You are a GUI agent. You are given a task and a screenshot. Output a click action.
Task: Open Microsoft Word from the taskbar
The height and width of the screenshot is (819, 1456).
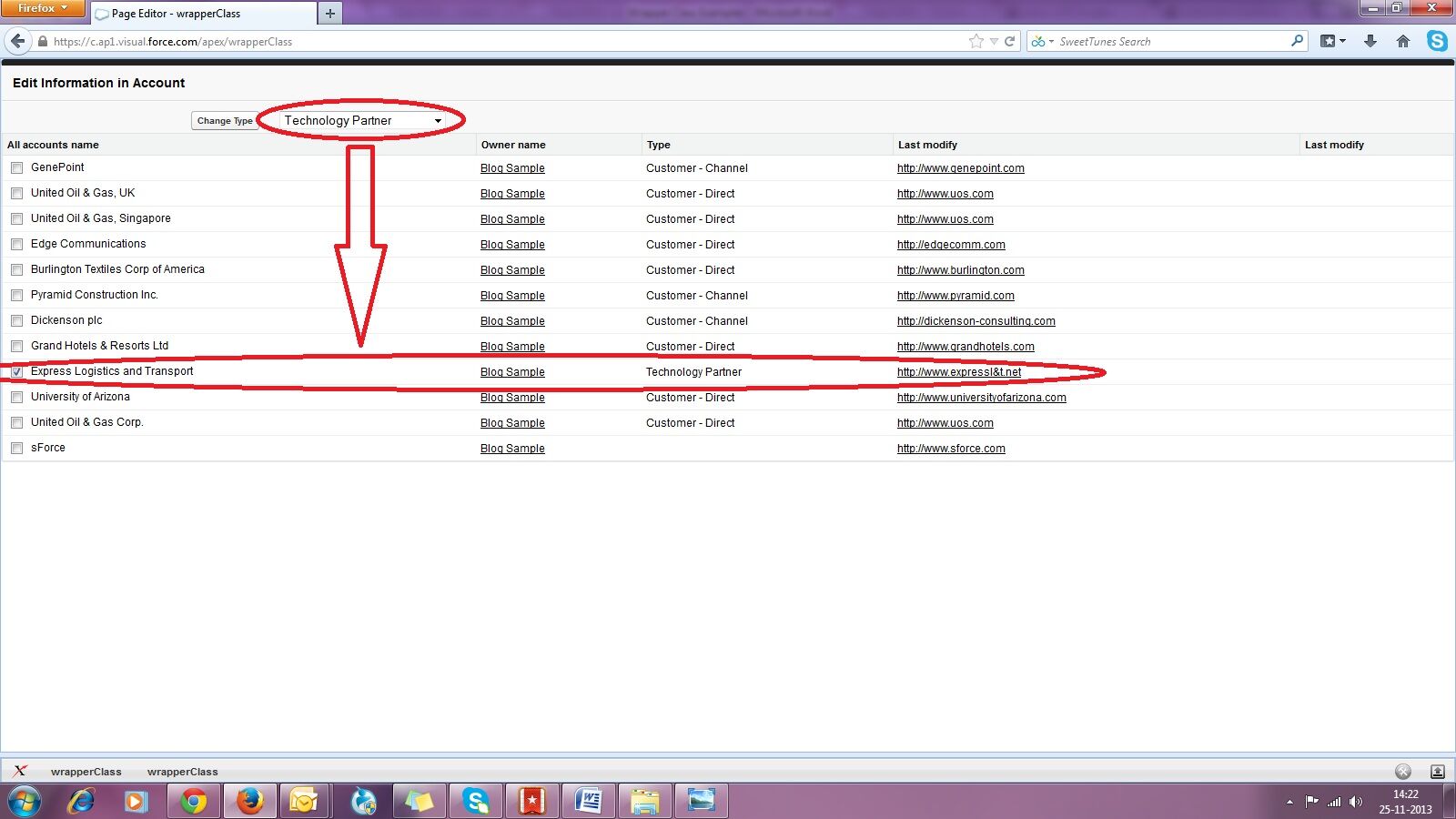pos(589,801)
